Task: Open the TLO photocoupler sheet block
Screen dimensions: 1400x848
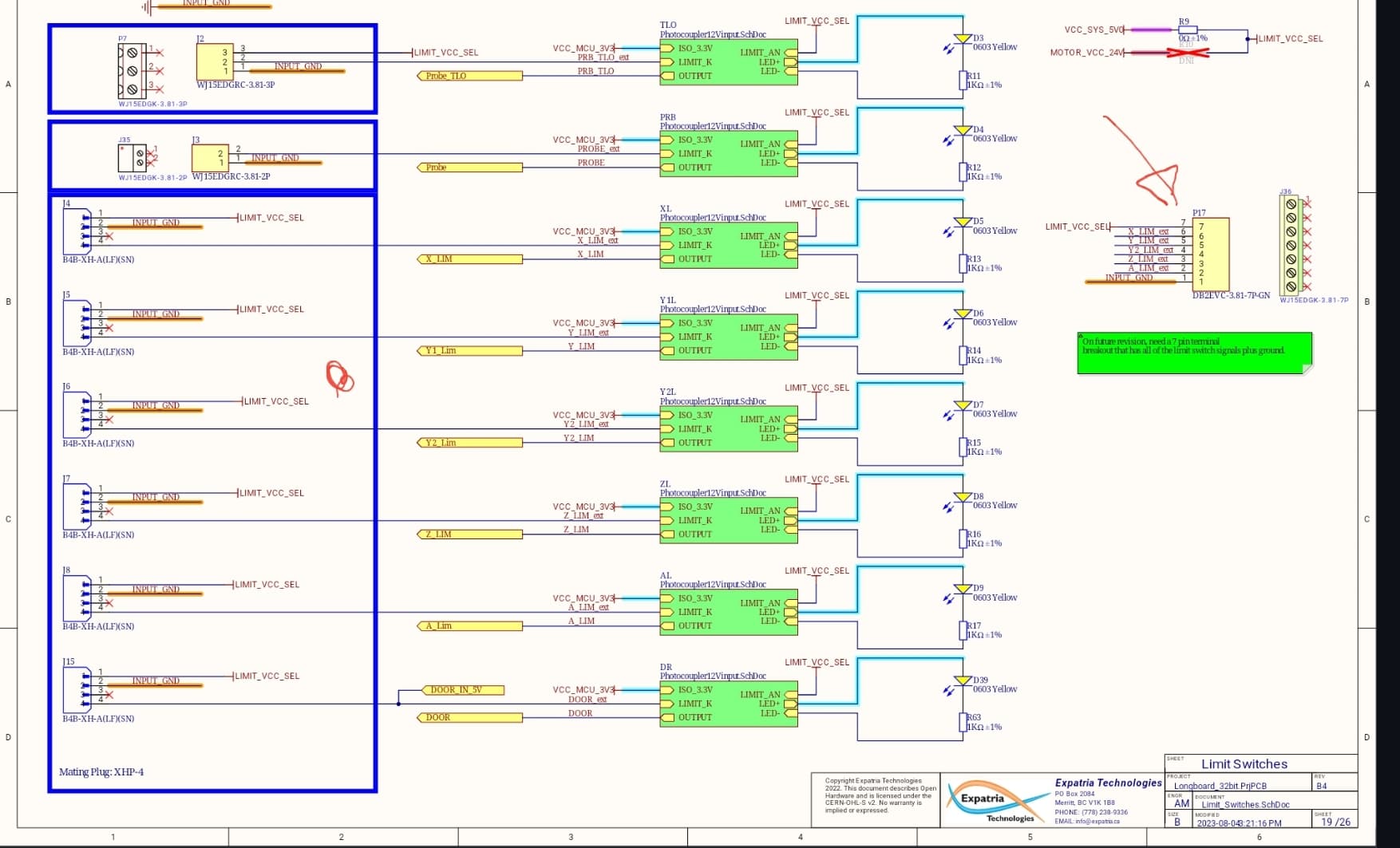Action: click(x=729, y=61)
